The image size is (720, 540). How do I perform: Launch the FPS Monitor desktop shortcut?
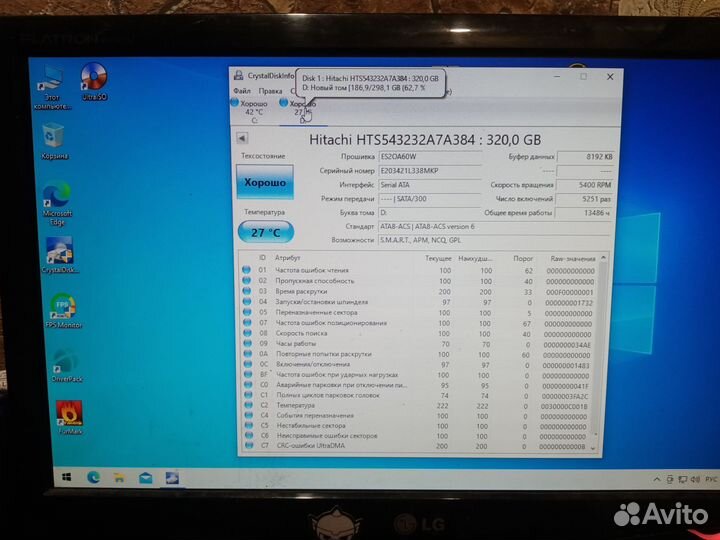point(64,307)
